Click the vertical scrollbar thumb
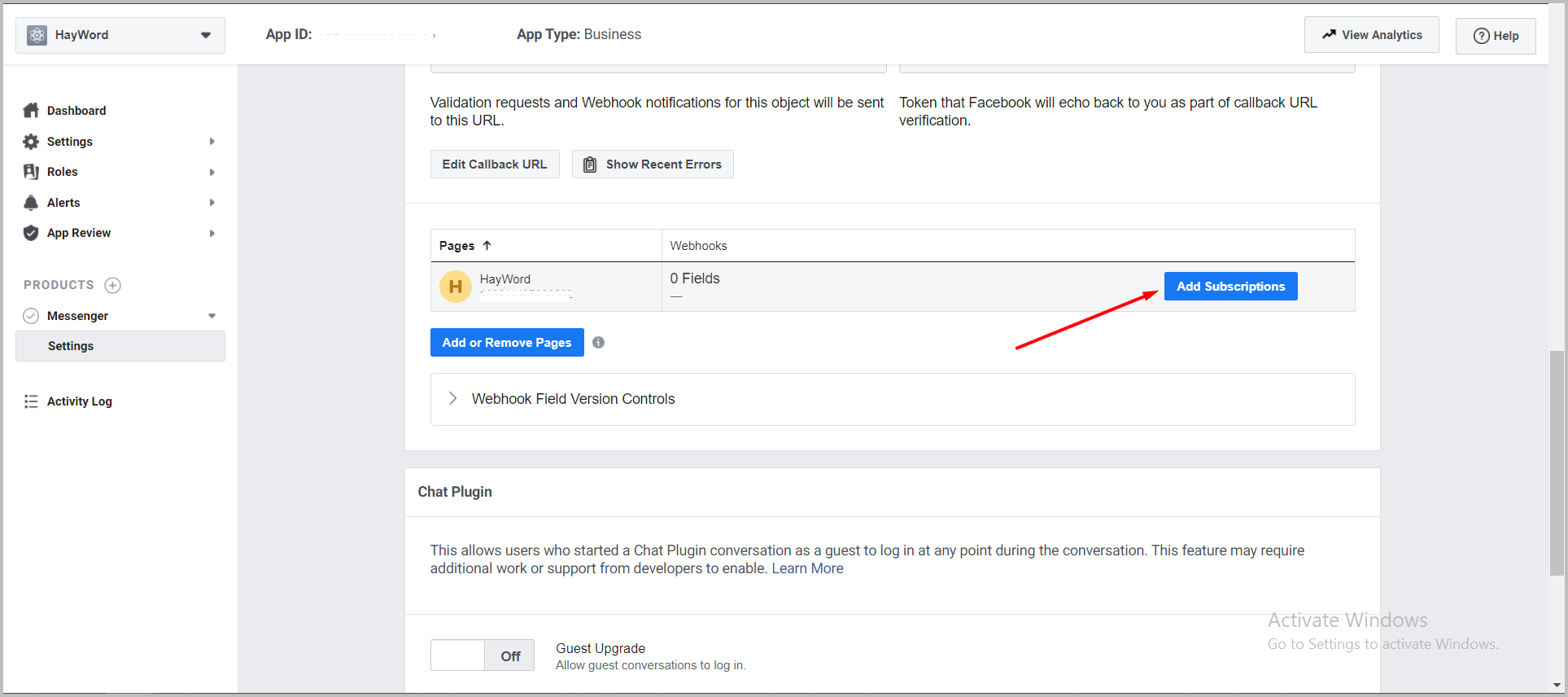This screenshot has height=697, width=1568. [1557, 463]
